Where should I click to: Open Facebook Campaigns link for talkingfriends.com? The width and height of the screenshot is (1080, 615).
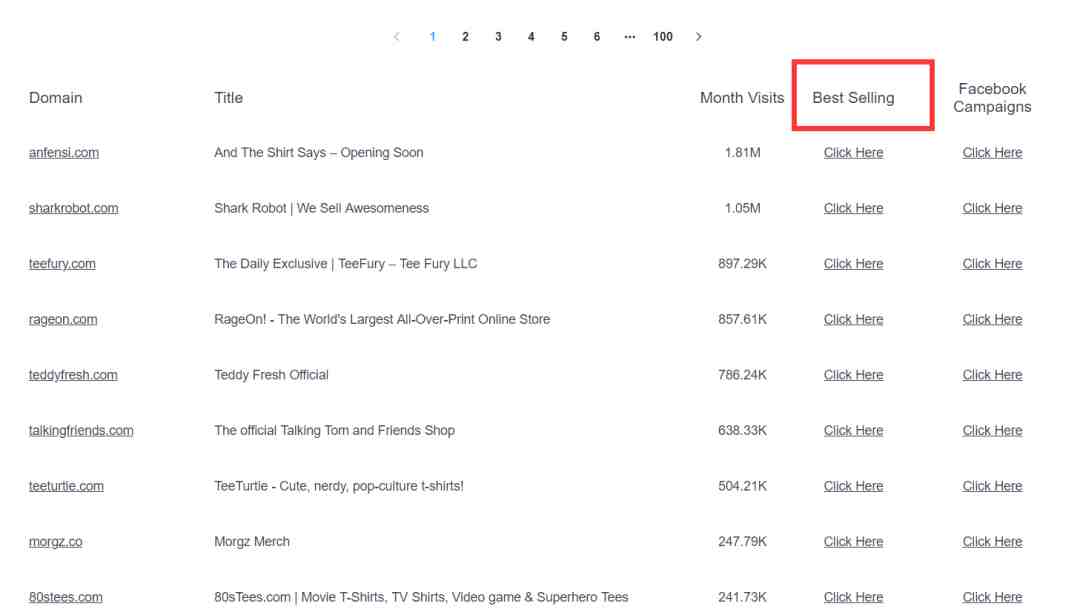click(x=993, y=430)
